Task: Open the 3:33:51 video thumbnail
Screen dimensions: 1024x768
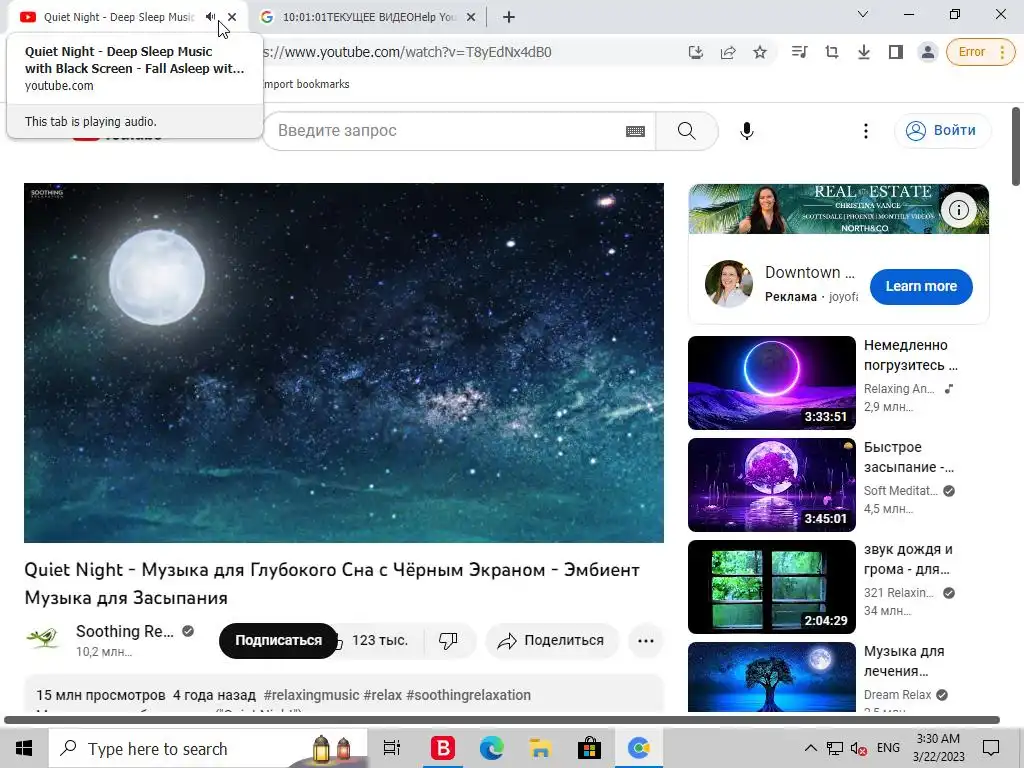Action: click(x=771, y=383)
